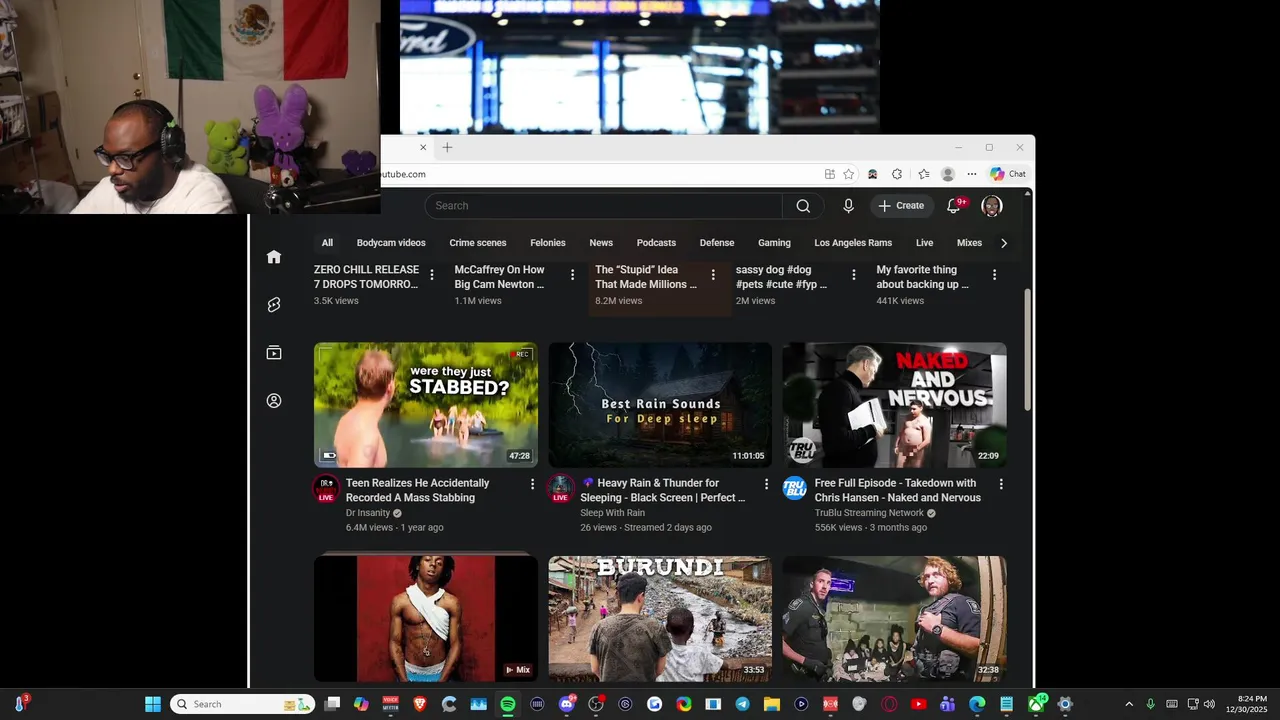Click the YouTube Create button
1280x720 pixels.
coord(901,206)
